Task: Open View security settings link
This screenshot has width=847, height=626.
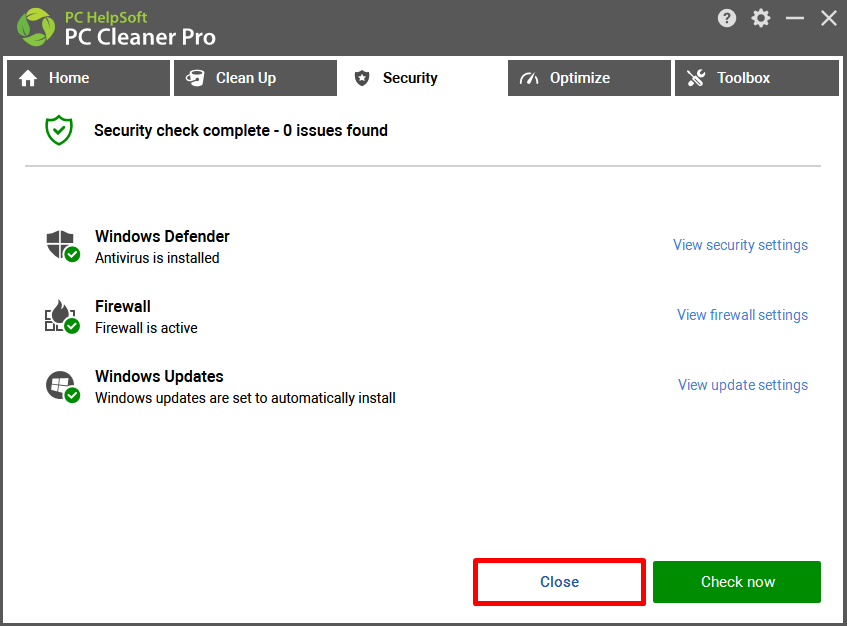Action: tap(740, 245)
